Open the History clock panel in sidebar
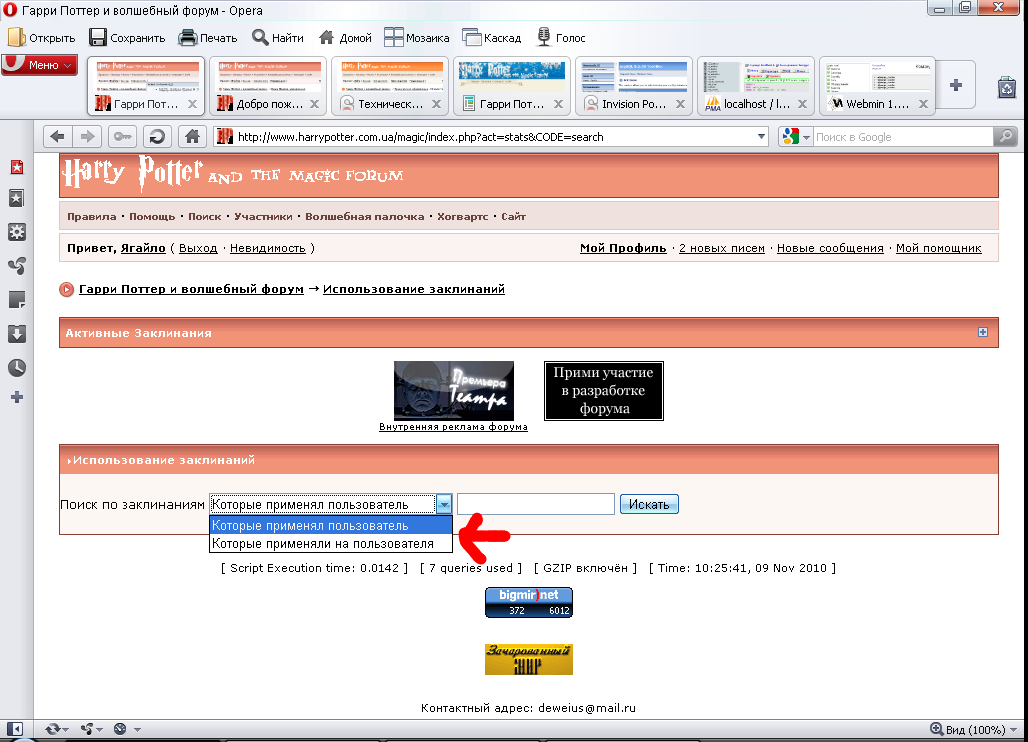Viewport: 1028px width, 742px height. (x=16, y=367)
